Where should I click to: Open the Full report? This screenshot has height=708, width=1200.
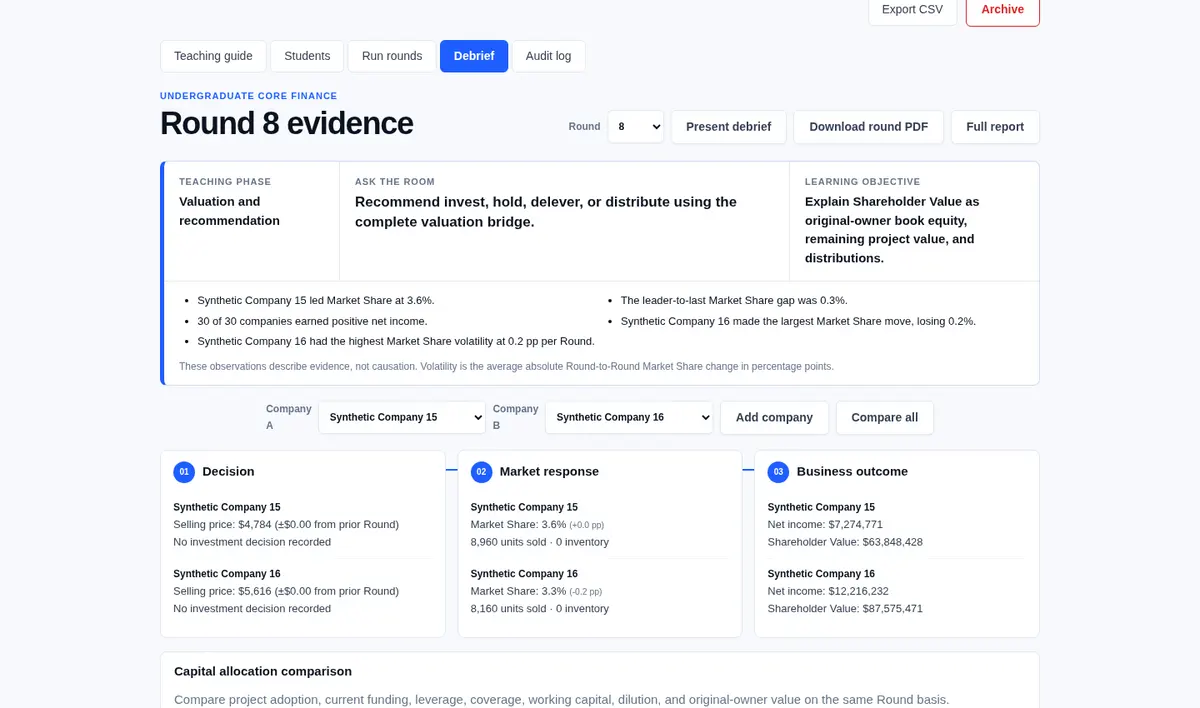click(995, 127)
